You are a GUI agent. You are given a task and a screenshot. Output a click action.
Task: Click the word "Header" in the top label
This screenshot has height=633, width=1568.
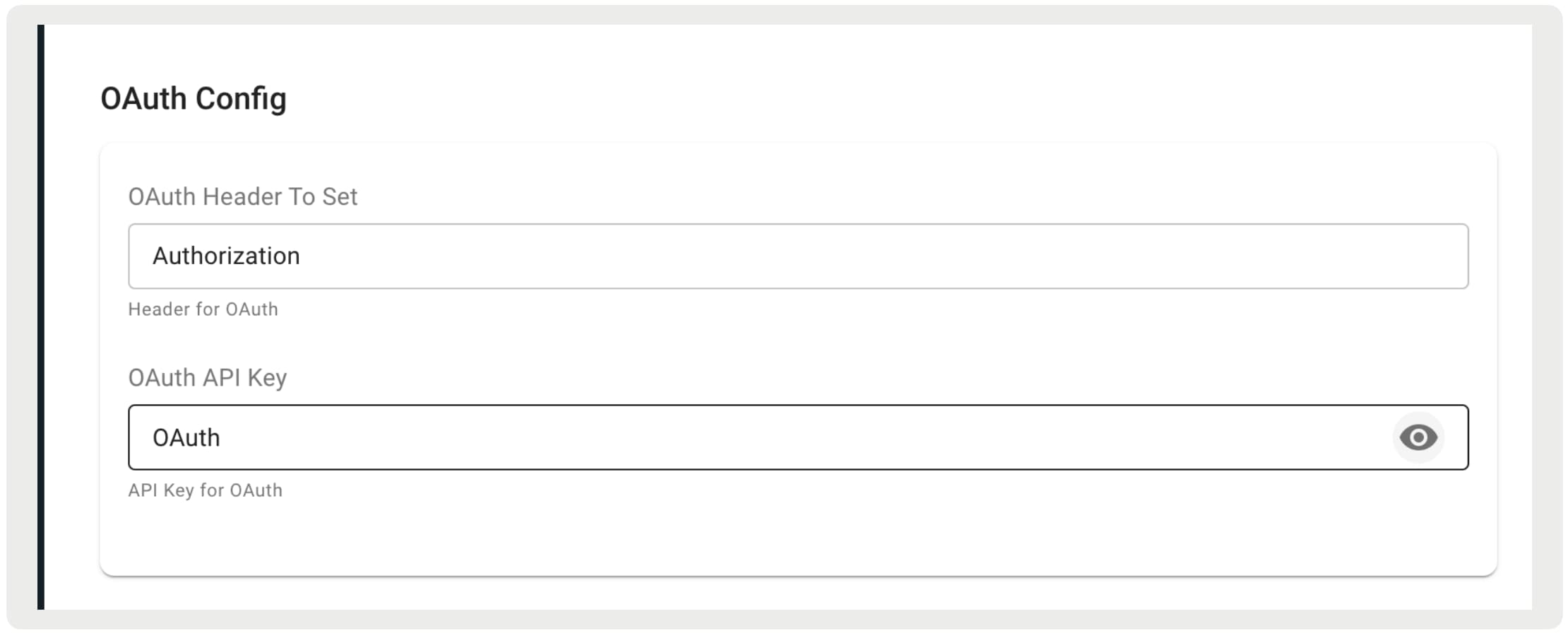point(242,196)
